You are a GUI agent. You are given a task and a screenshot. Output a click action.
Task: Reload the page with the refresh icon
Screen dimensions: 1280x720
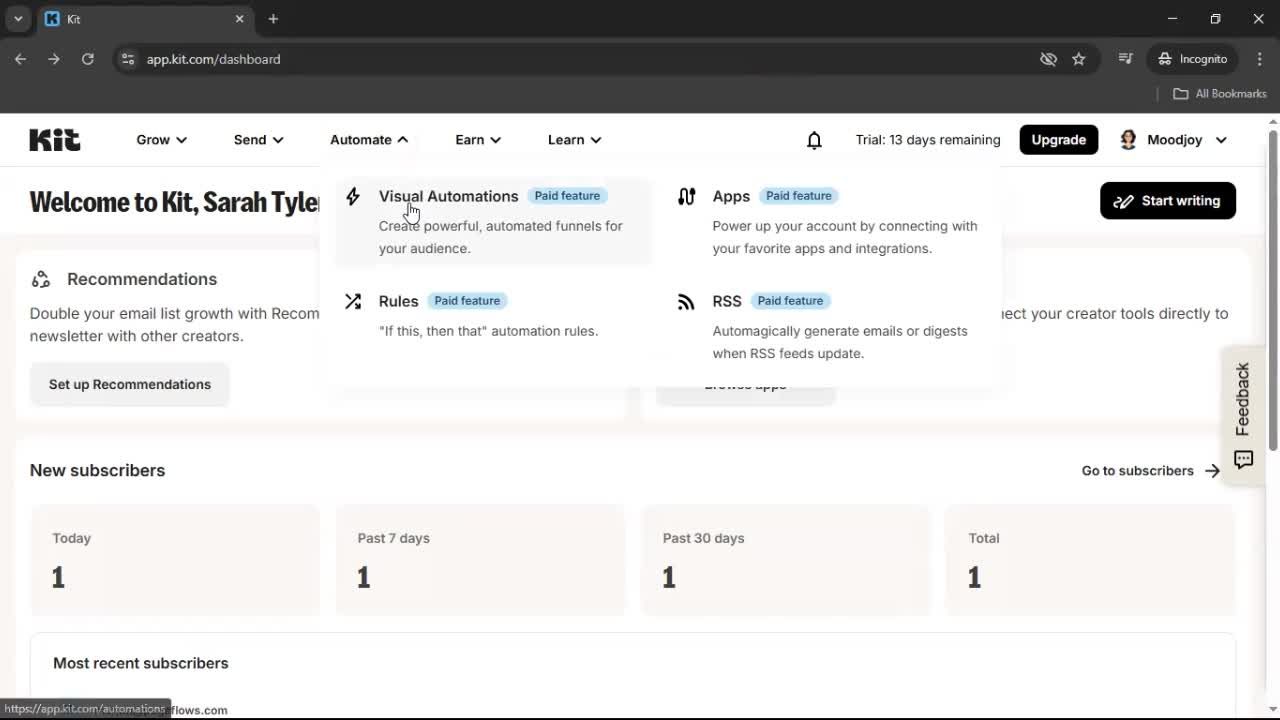[88, 59]
